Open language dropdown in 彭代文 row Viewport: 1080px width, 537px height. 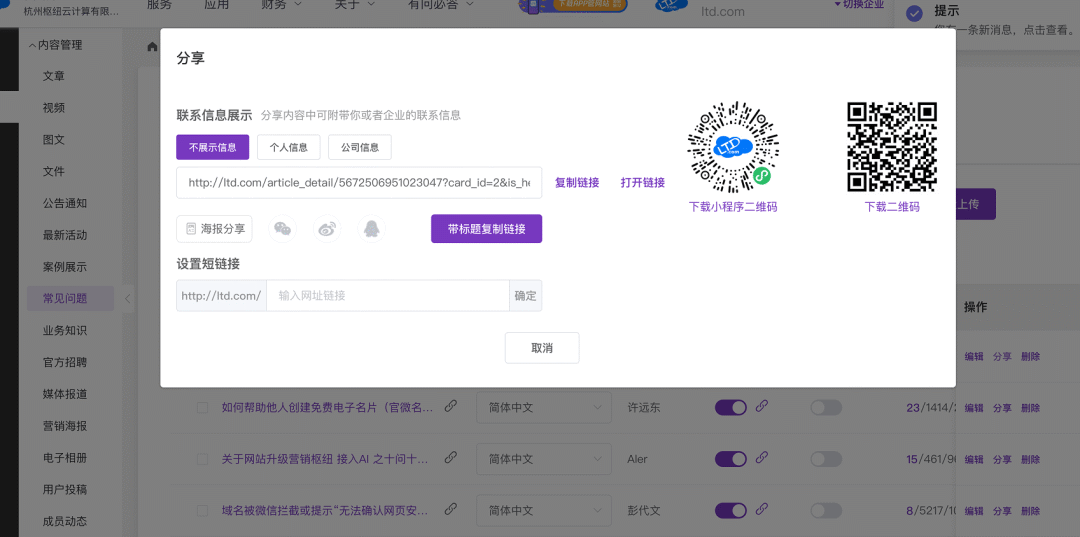pos(543,511)
